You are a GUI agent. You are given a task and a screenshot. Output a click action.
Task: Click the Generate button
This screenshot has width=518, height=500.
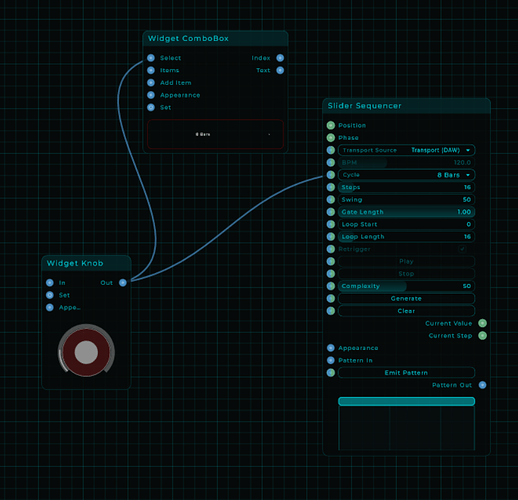coord(406,298)
